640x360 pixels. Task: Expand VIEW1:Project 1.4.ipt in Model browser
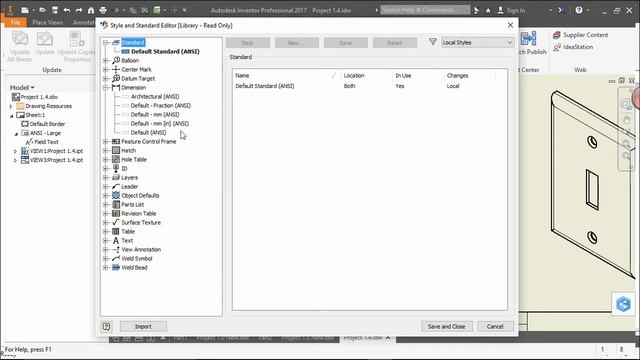16,151
